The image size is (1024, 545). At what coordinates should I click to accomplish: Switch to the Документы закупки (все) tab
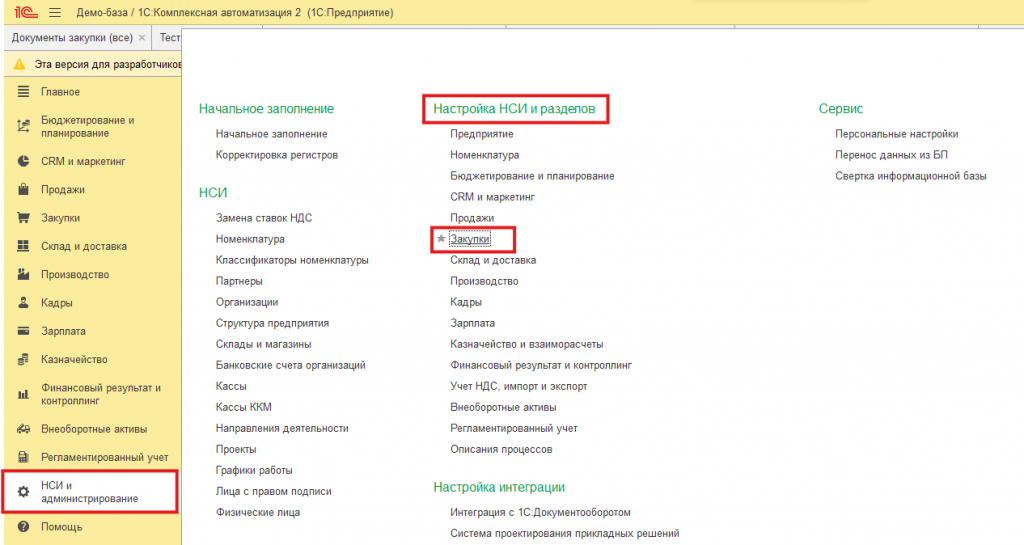pos(72,38)
